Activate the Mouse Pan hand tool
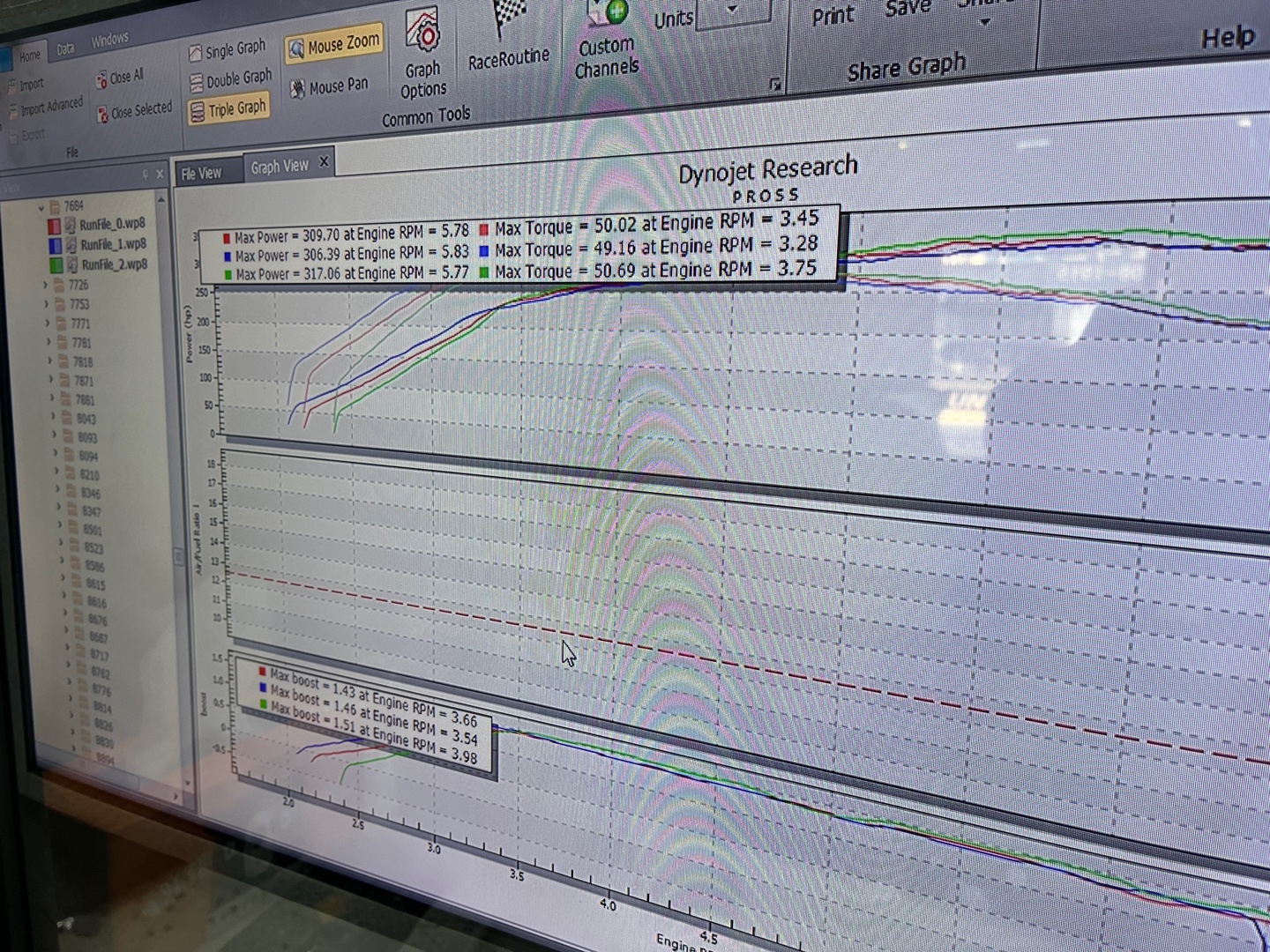Screen dimensions: 1270x952 298,89
